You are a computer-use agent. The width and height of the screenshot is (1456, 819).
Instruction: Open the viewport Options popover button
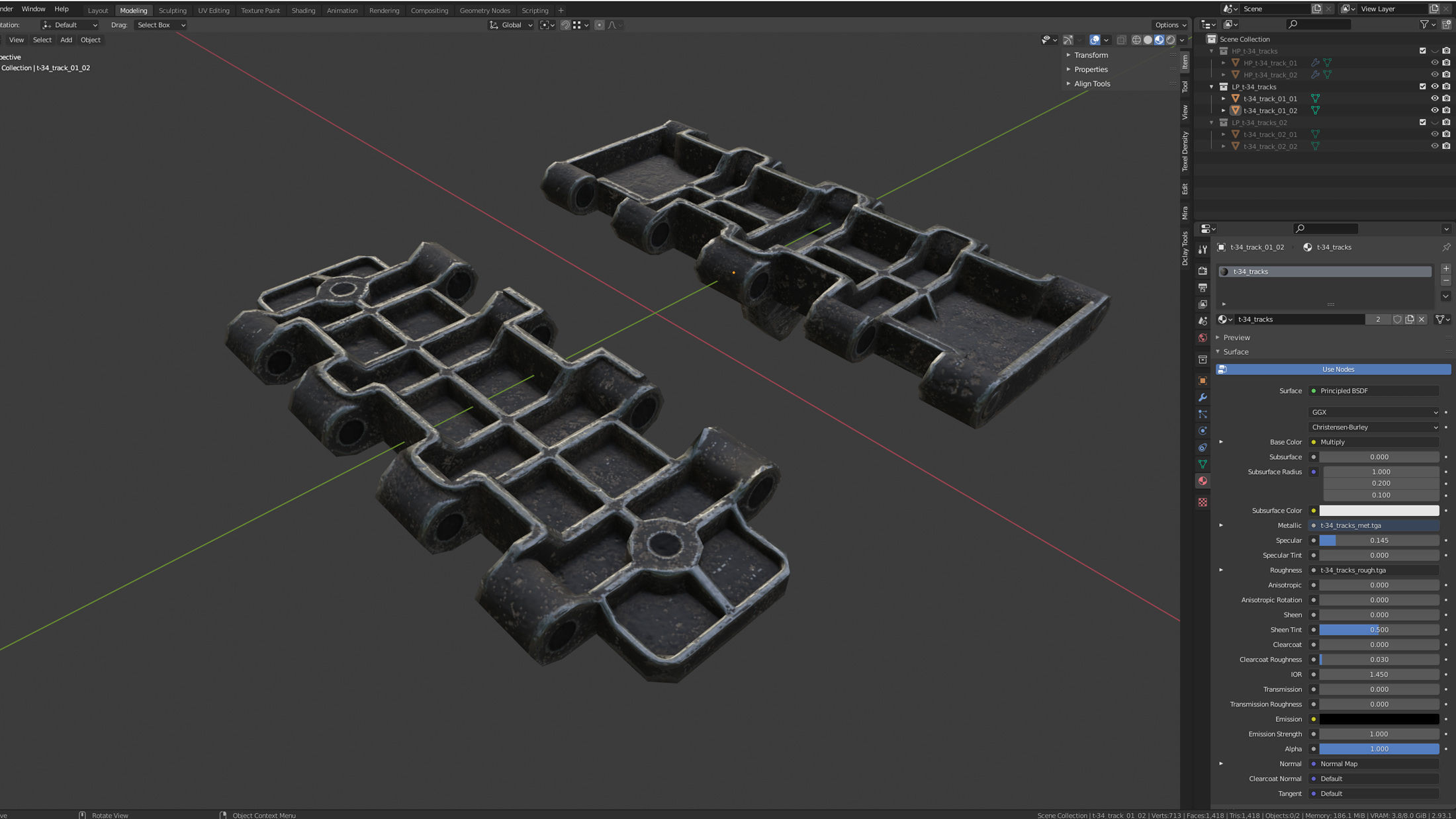click(1169, 25)
